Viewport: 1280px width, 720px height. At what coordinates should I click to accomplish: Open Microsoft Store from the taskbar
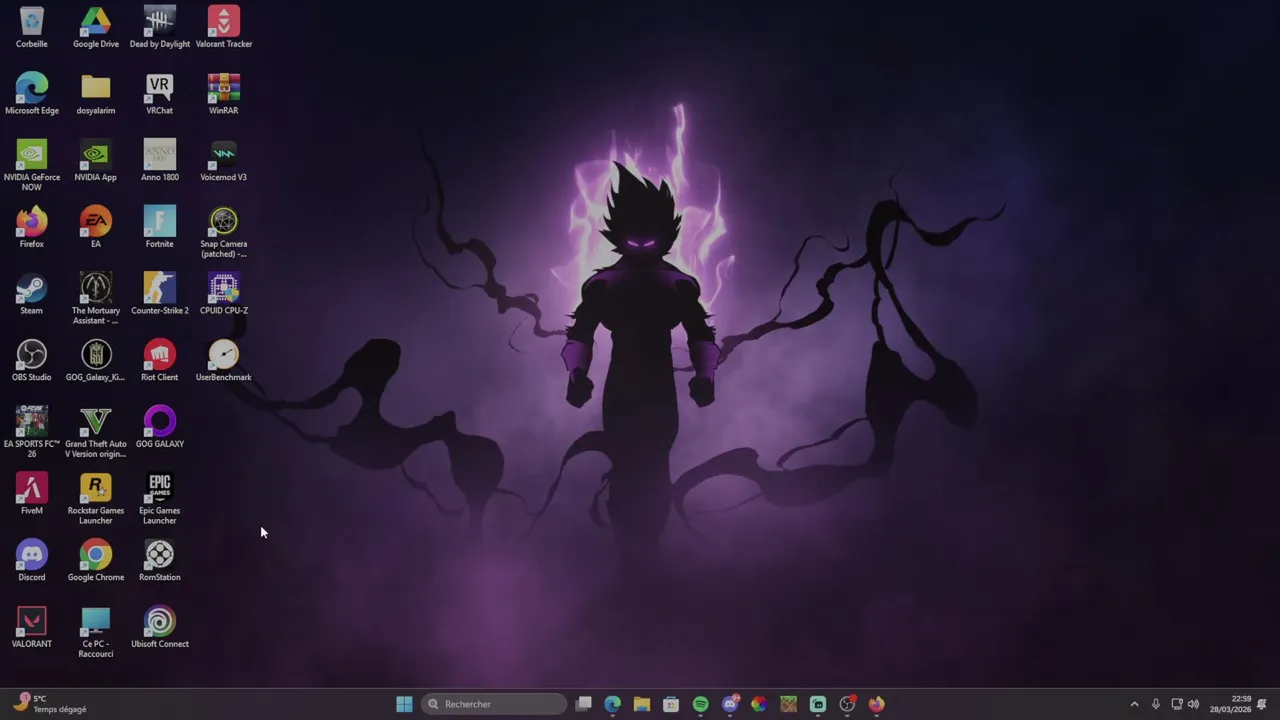pyautogui.click(x=671, y=704)
